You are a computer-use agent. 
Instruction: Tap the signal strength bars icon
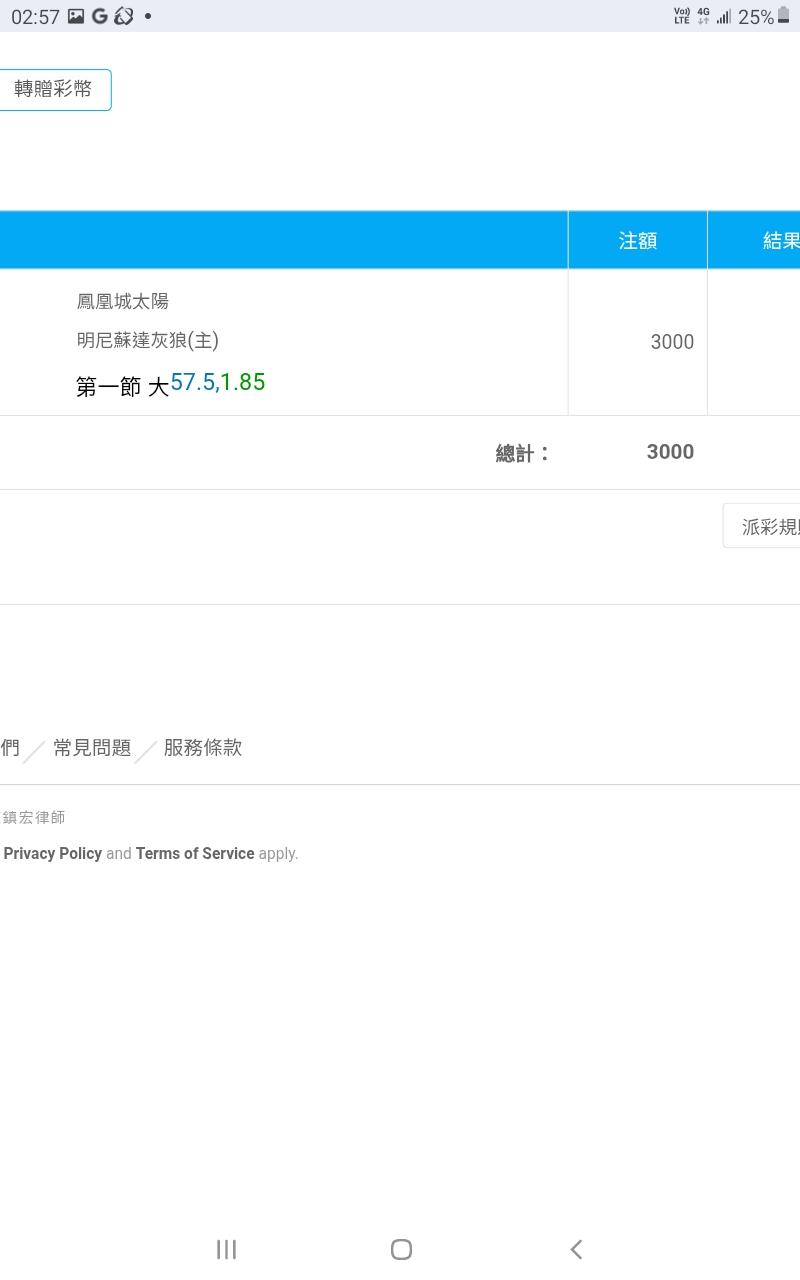pos(724,17)
